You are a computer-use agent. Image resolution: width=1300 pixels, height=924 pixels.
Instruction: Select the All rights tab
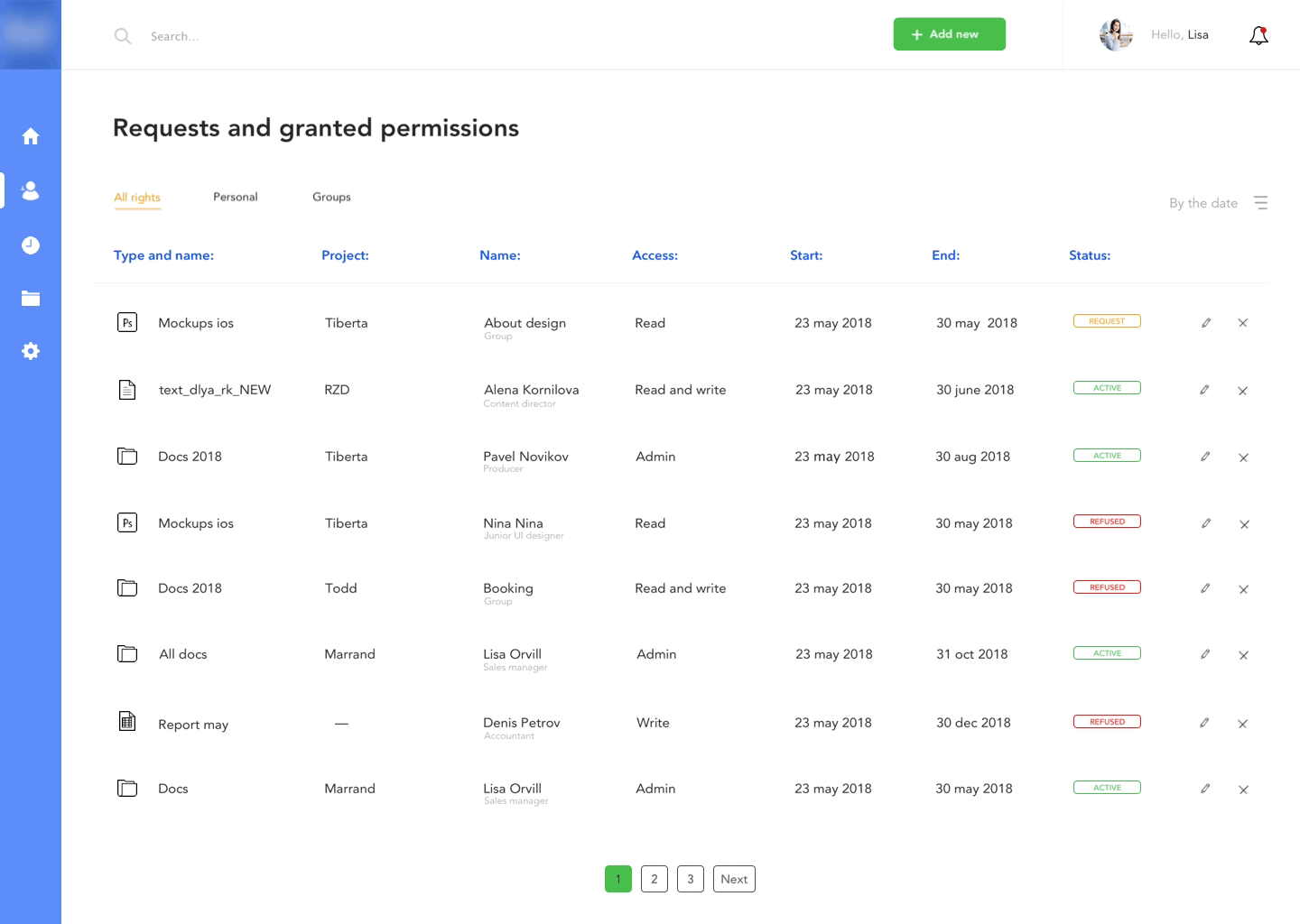[x=137, y=198]
